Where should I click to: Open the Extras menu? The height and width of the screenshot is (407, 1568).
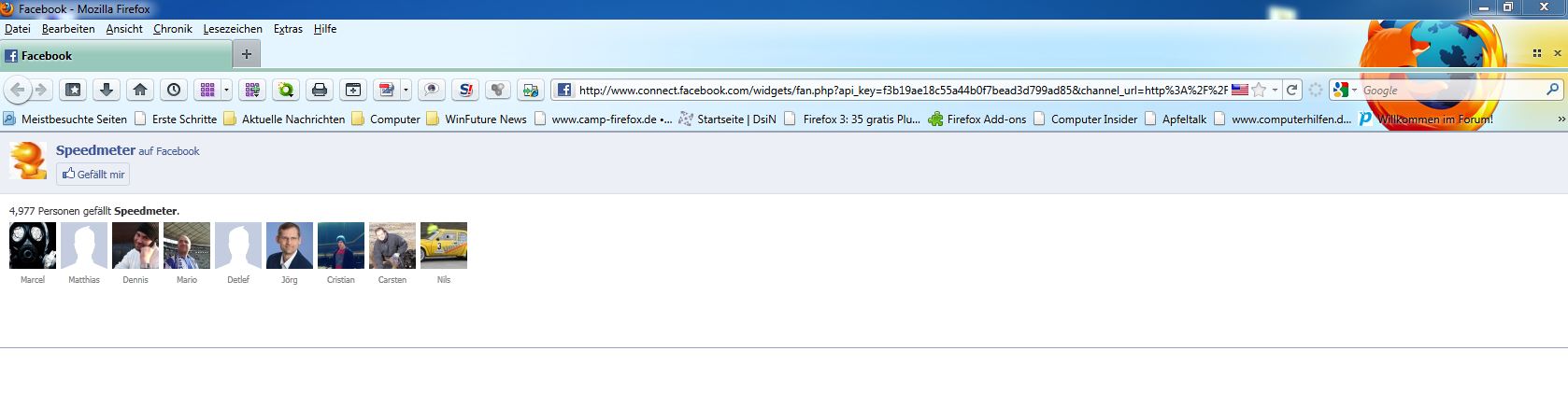point(288,29)
